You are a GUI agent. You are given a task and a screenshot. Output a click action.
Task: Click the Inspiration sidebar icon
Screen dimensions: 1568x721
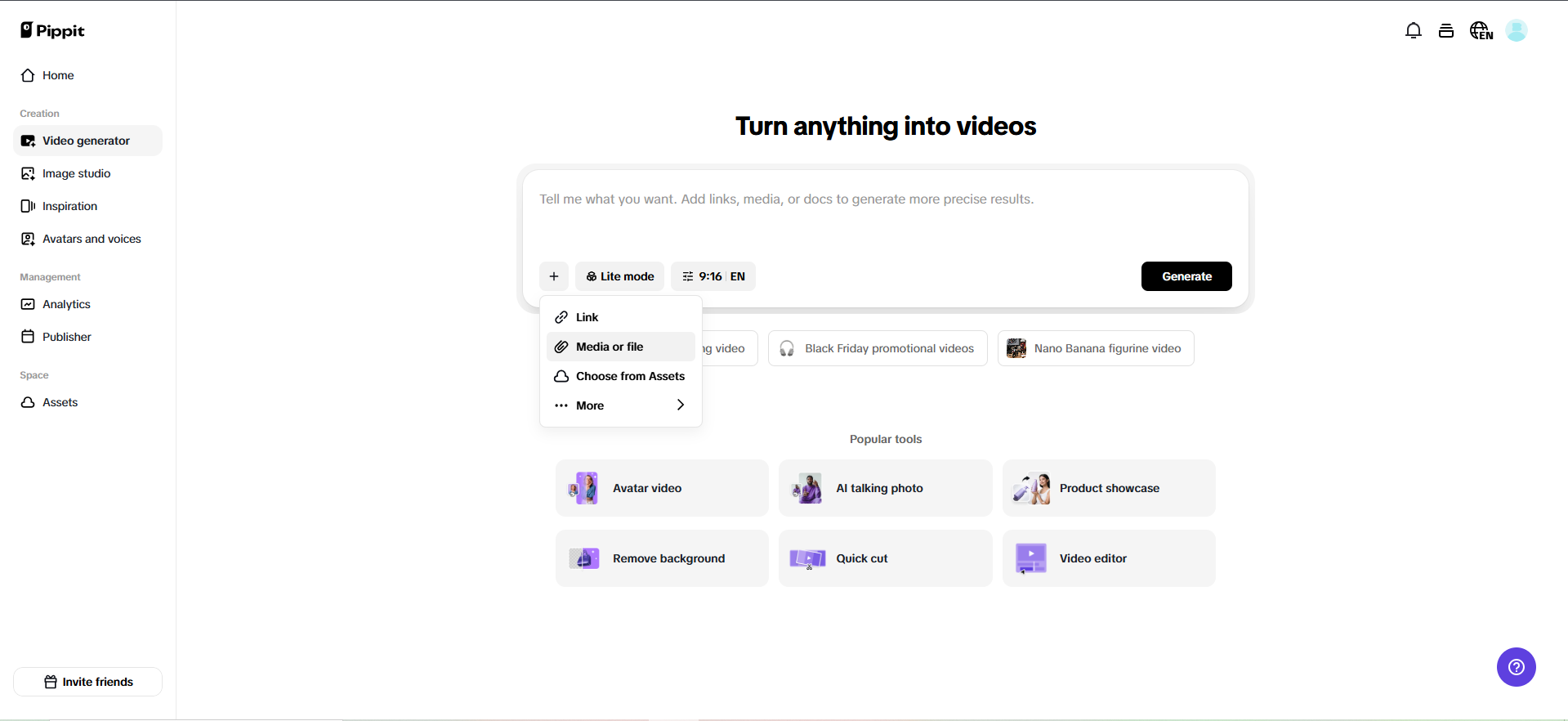[x=28, y=206]
